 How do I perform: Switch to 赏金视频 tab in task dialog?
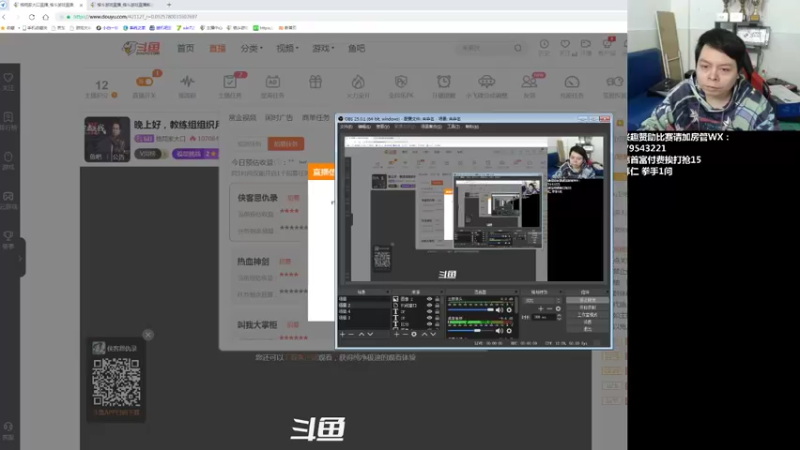[x=242, y=118]
